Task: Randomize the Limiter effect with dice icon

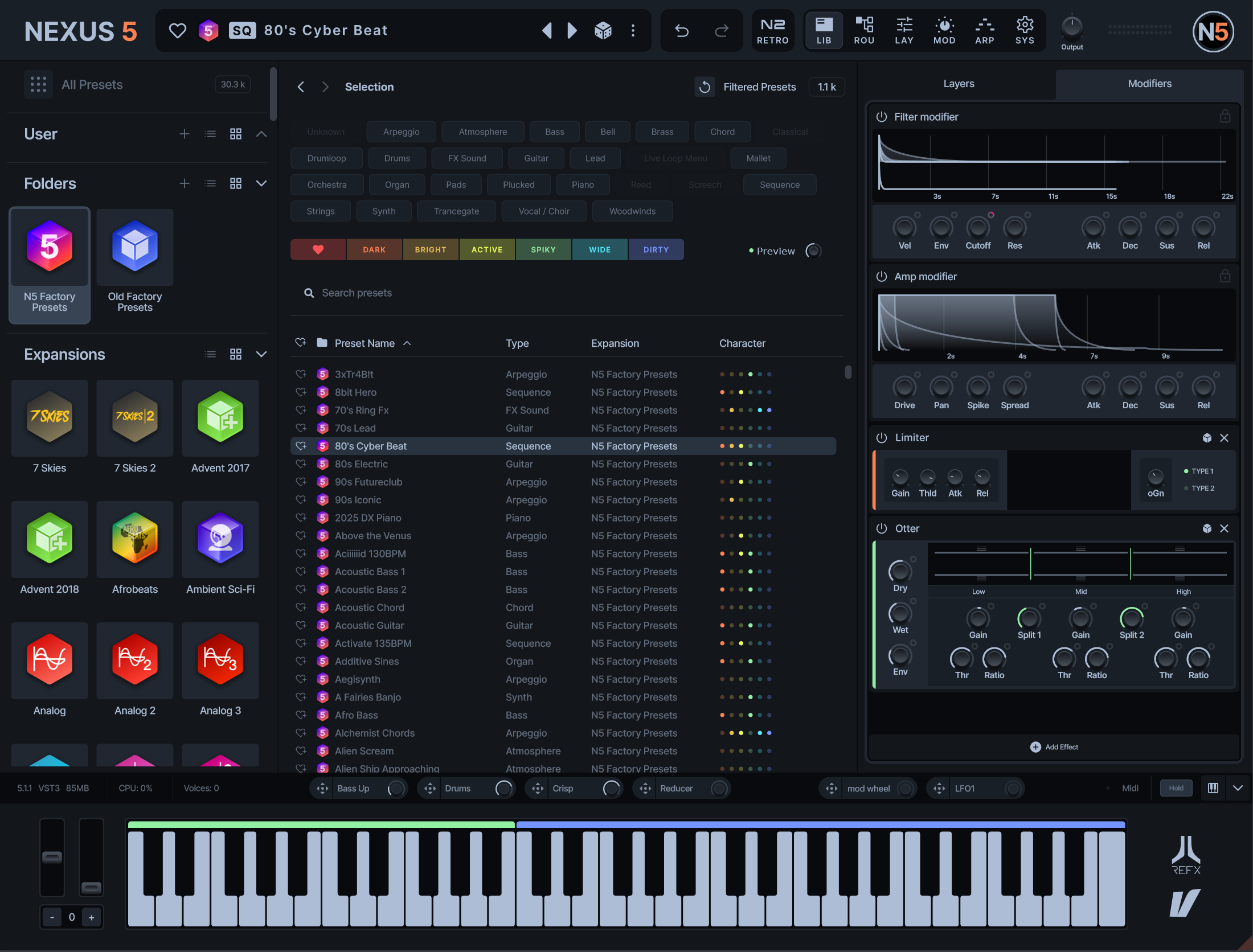Action: (1206, 438)
